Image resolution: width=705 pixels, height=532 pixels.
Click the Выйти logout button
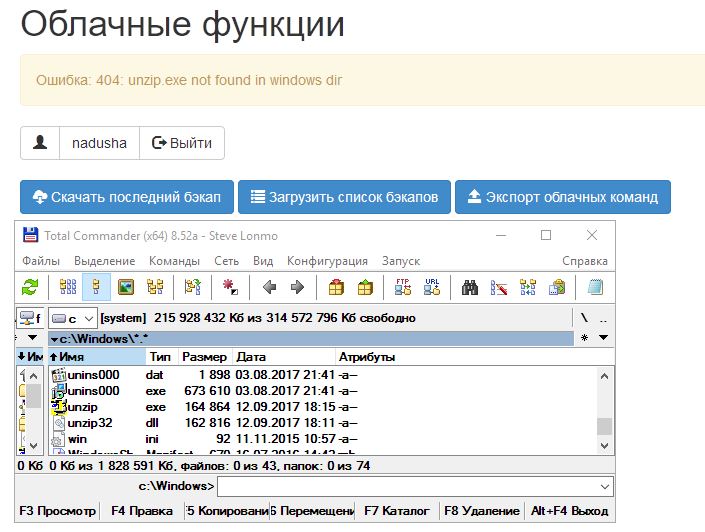pos(182,143)
